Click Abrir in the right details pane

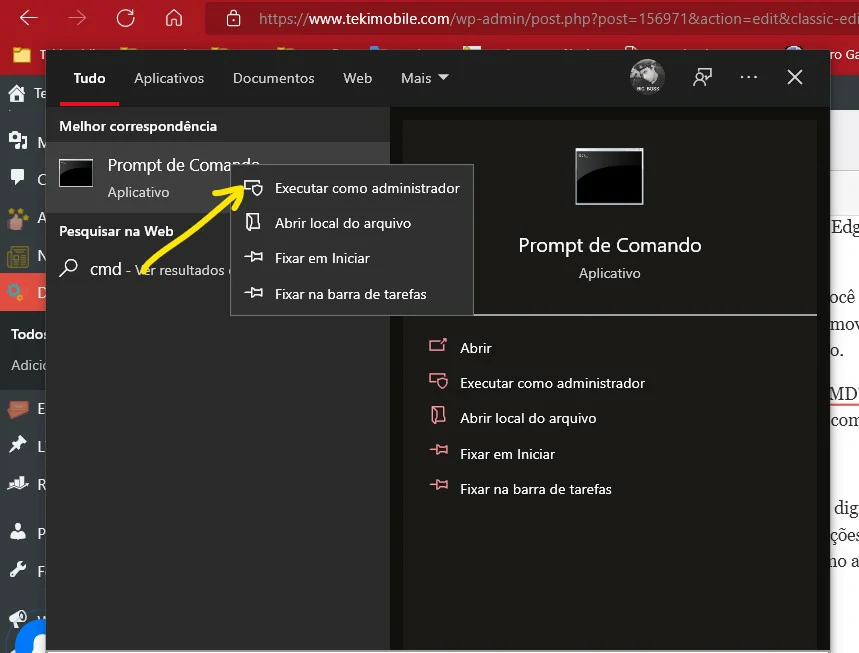[476, 348]
